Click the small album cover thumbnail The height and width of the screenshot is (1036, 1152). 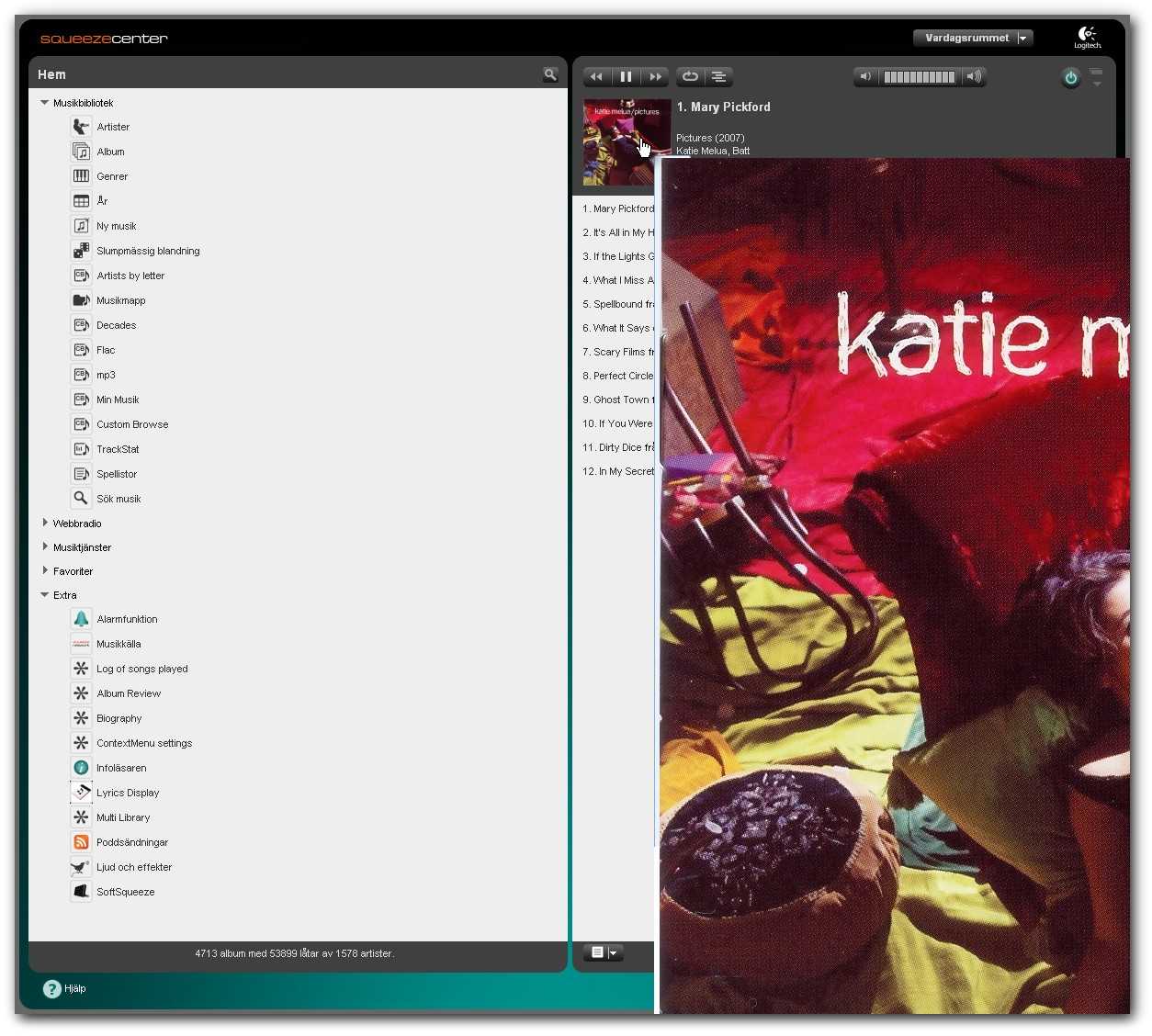click(x=626, y=141)
